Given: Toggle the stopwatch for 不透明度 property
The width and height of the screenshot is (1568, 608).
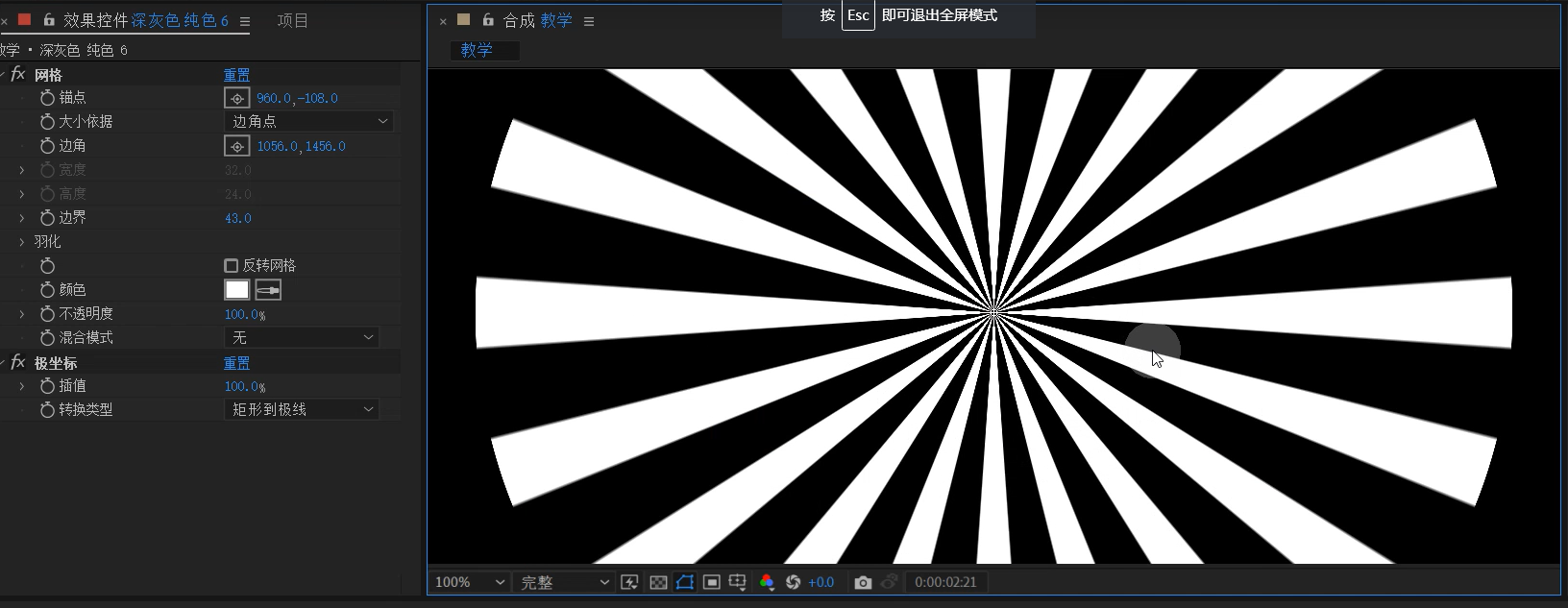Looking at the screenshot, I should click(47, 314).
